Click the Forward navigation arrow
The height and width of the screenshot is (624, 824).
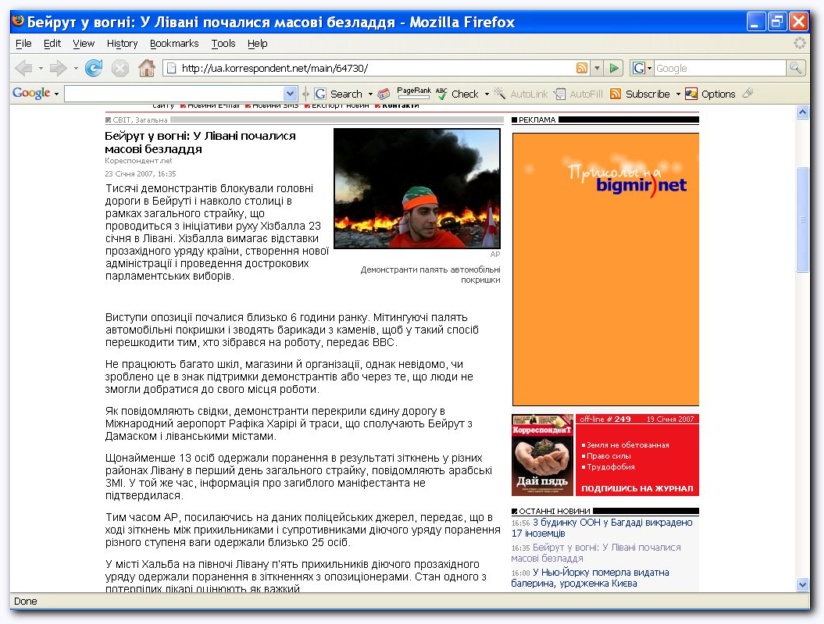point(58,68)
